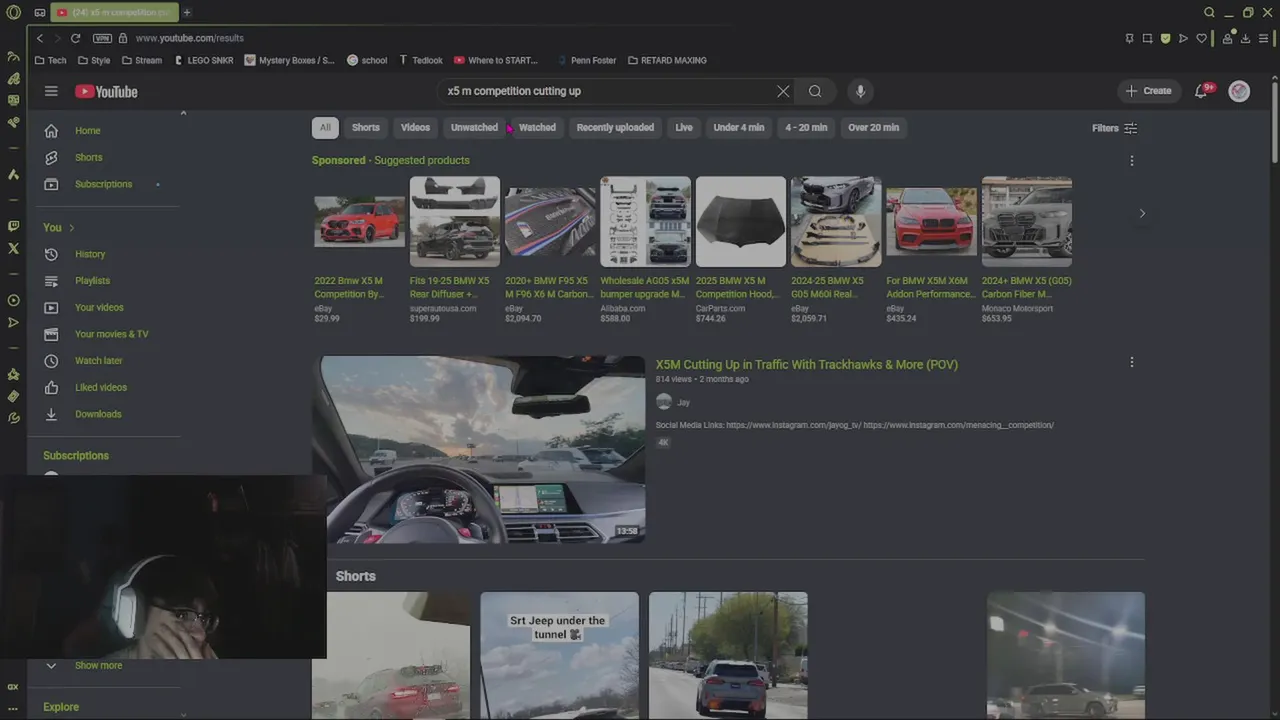Open the X5M Cutting Up video thumbnail
Image resolution: width=1280 pixels, height=720 pixels.
tap(481, 449)
